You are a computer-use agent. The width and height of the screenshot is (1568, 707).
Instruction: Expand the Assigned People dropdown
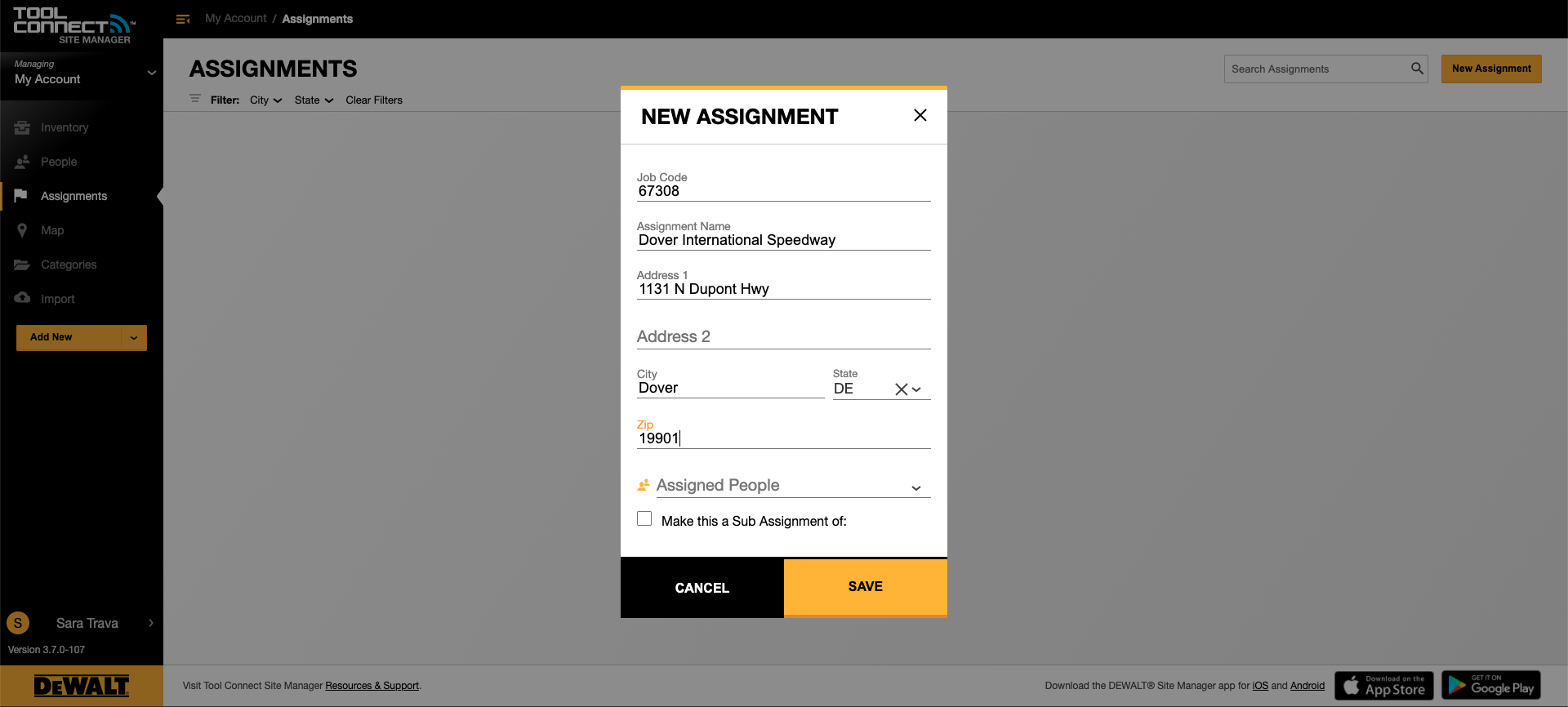point(916,488)
